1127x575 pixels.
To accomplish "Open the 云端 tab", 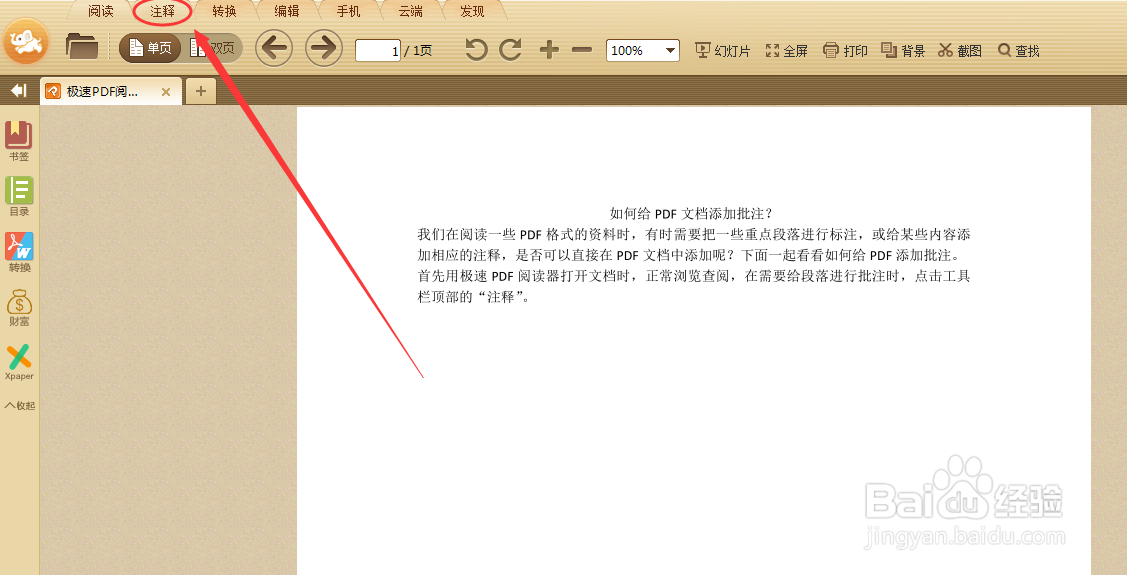I will pyautogui.click(x=410, y=12).
